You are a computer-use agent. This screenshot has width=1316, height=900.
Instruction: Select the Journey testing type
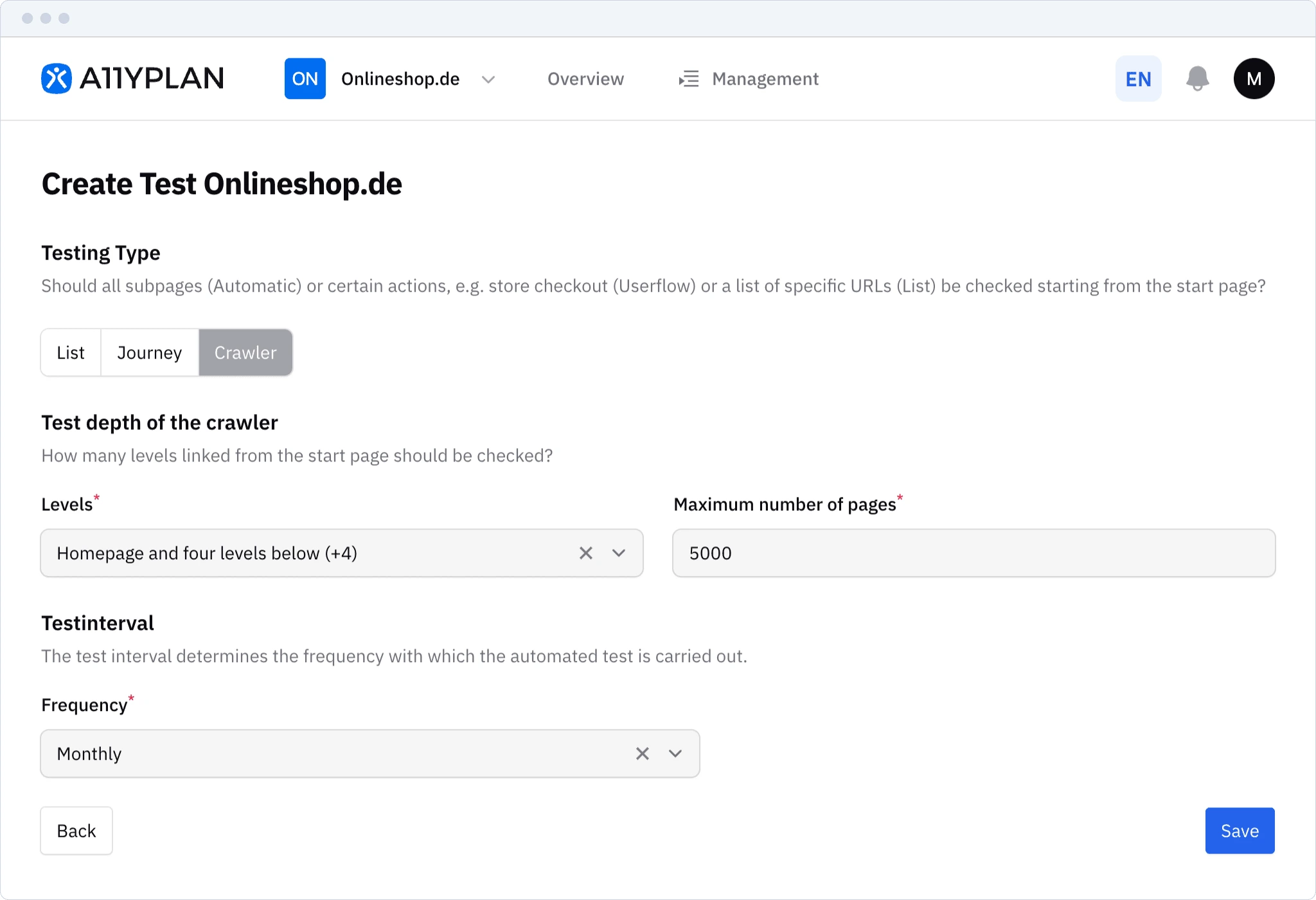(150, 352)
